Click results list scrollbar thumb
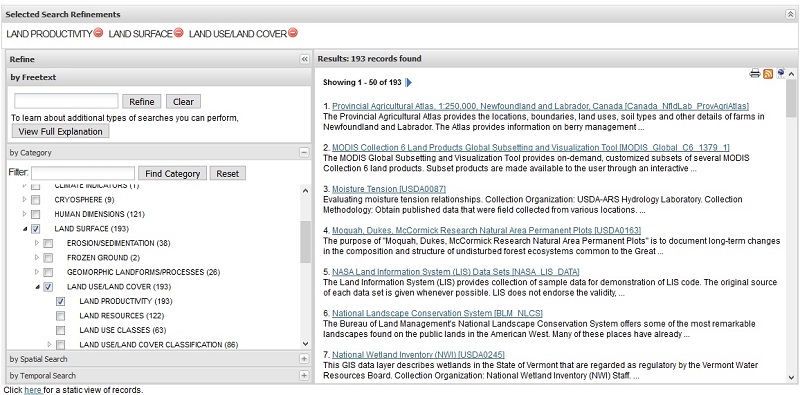 [x=791, y=97]
